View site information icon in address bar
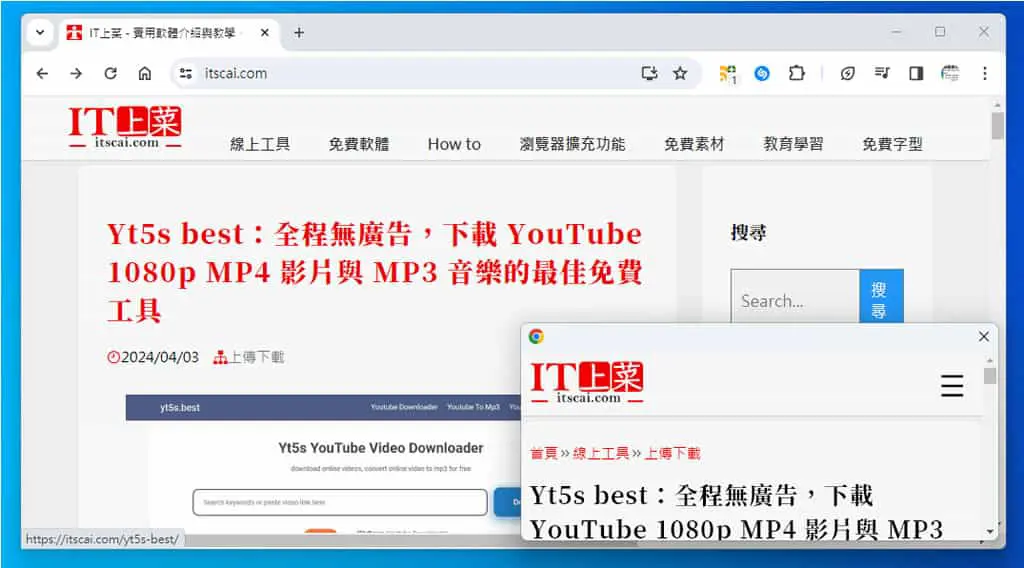 click(186, 74)
